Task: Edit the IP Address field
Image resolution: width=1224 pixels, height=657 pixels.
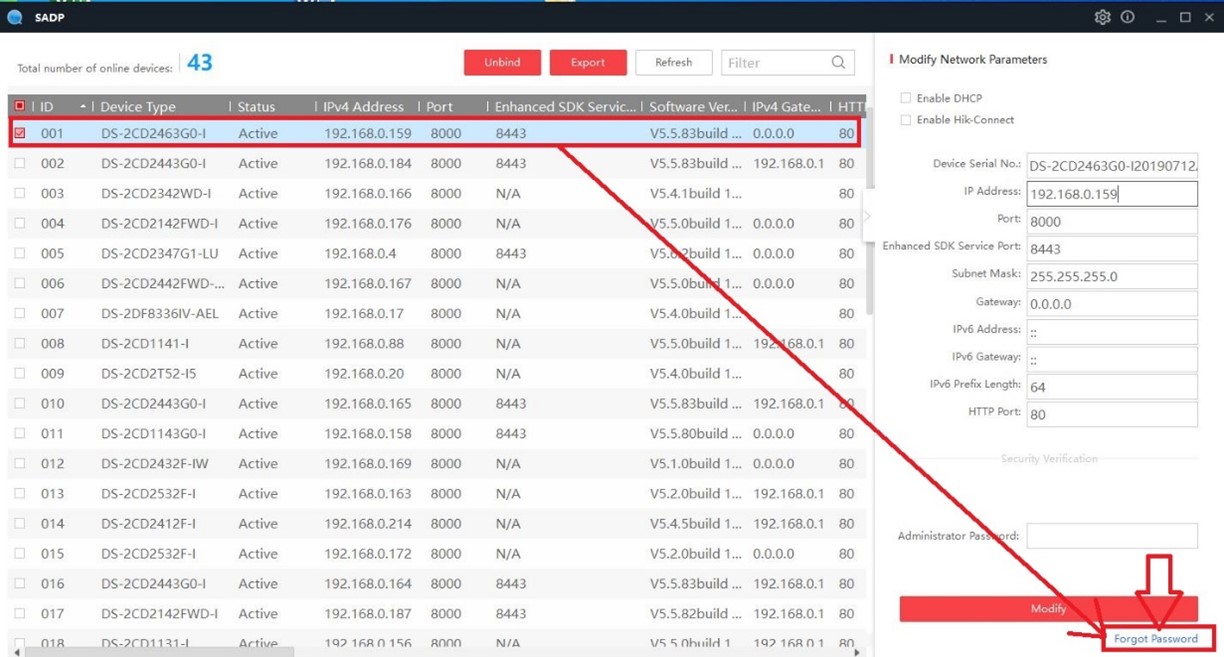Action: click(x=1111, y=193)
